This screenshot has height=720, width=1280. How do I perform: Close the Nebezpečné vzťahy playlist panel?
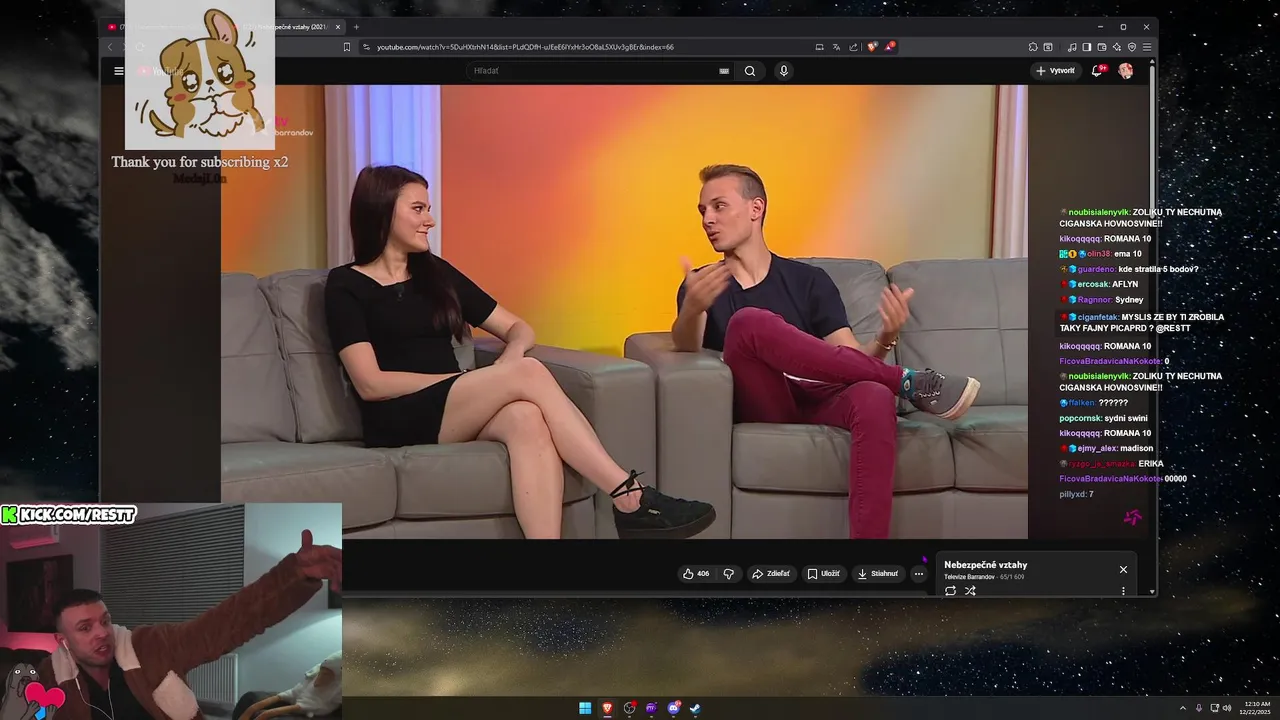pos(1123,569)
